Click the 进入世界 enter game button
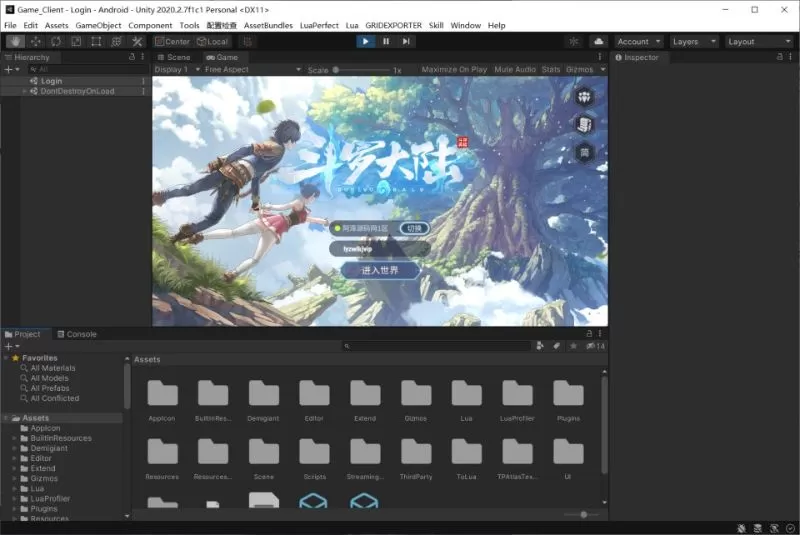The image size is (800, 535). [x=379, y=271]
